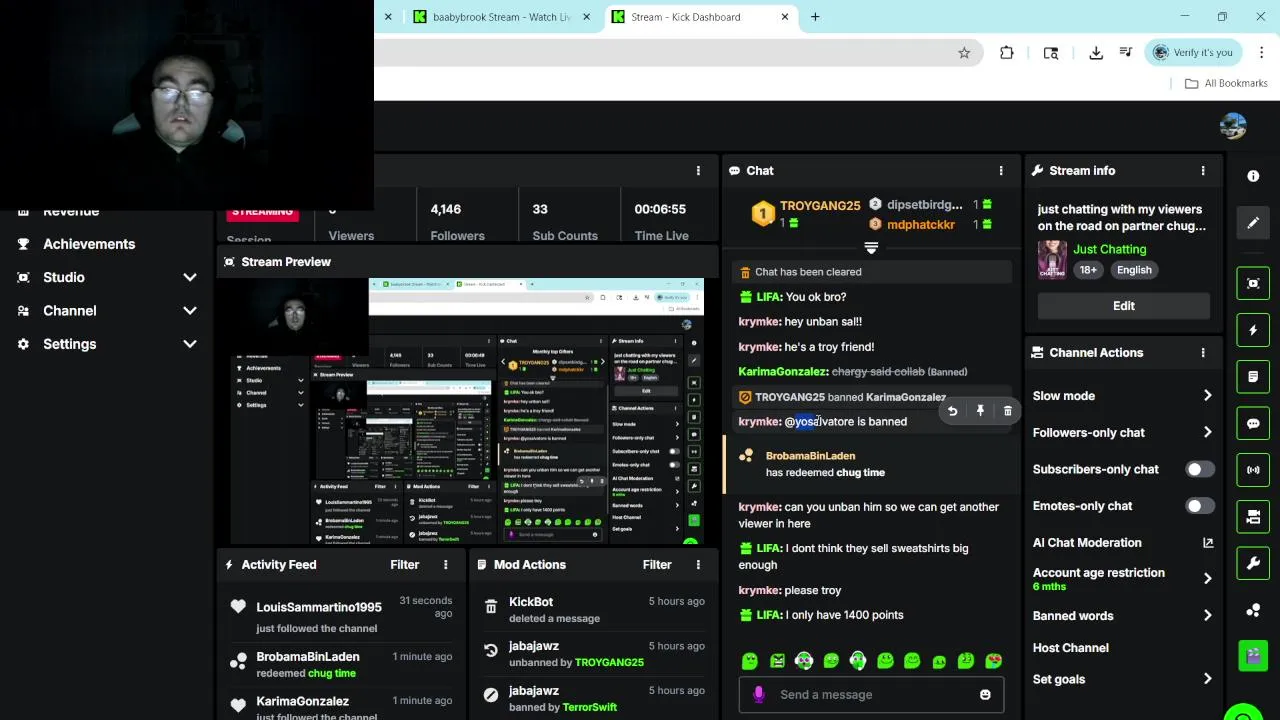Open All Bookmarks folder
Viewport: 1280px width, 720px height.
click(1226, 83)
